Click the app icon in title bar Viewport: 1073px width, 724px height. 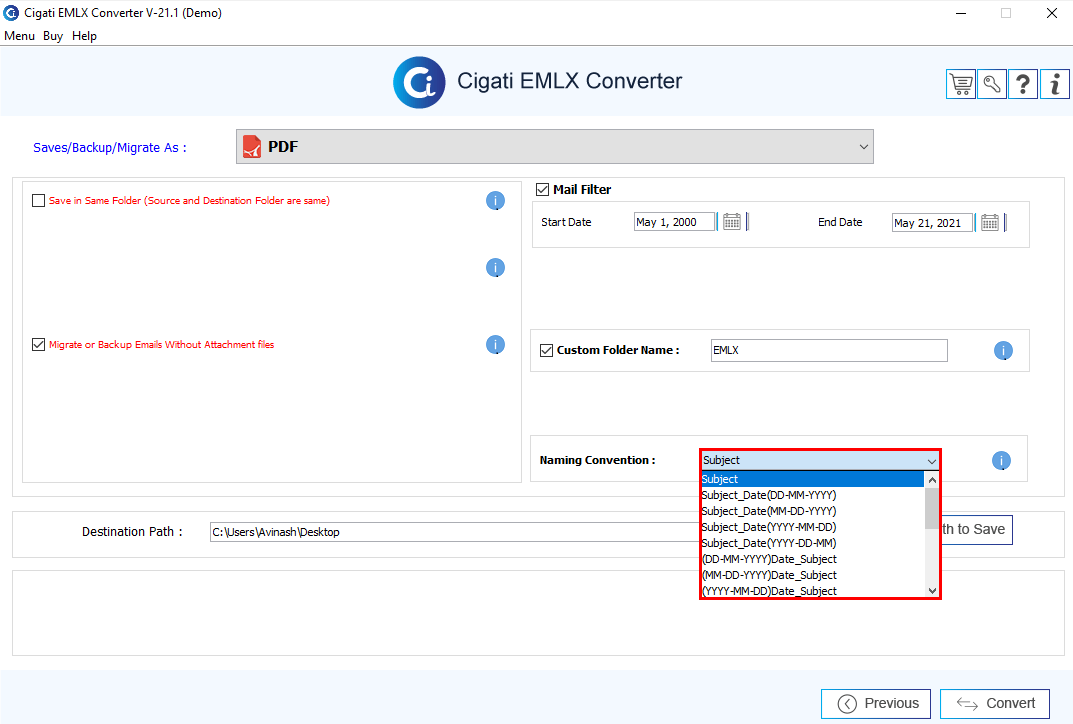click(x=11, y=13)
